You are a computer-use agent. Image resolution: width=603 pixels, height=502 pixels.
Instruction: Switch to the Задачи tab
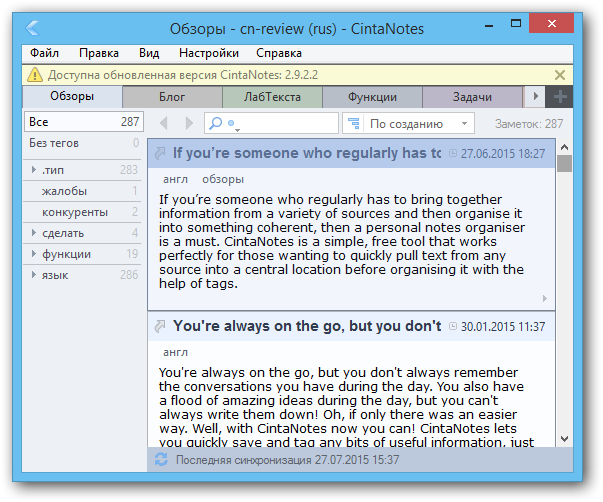click(x=472, y=97)
